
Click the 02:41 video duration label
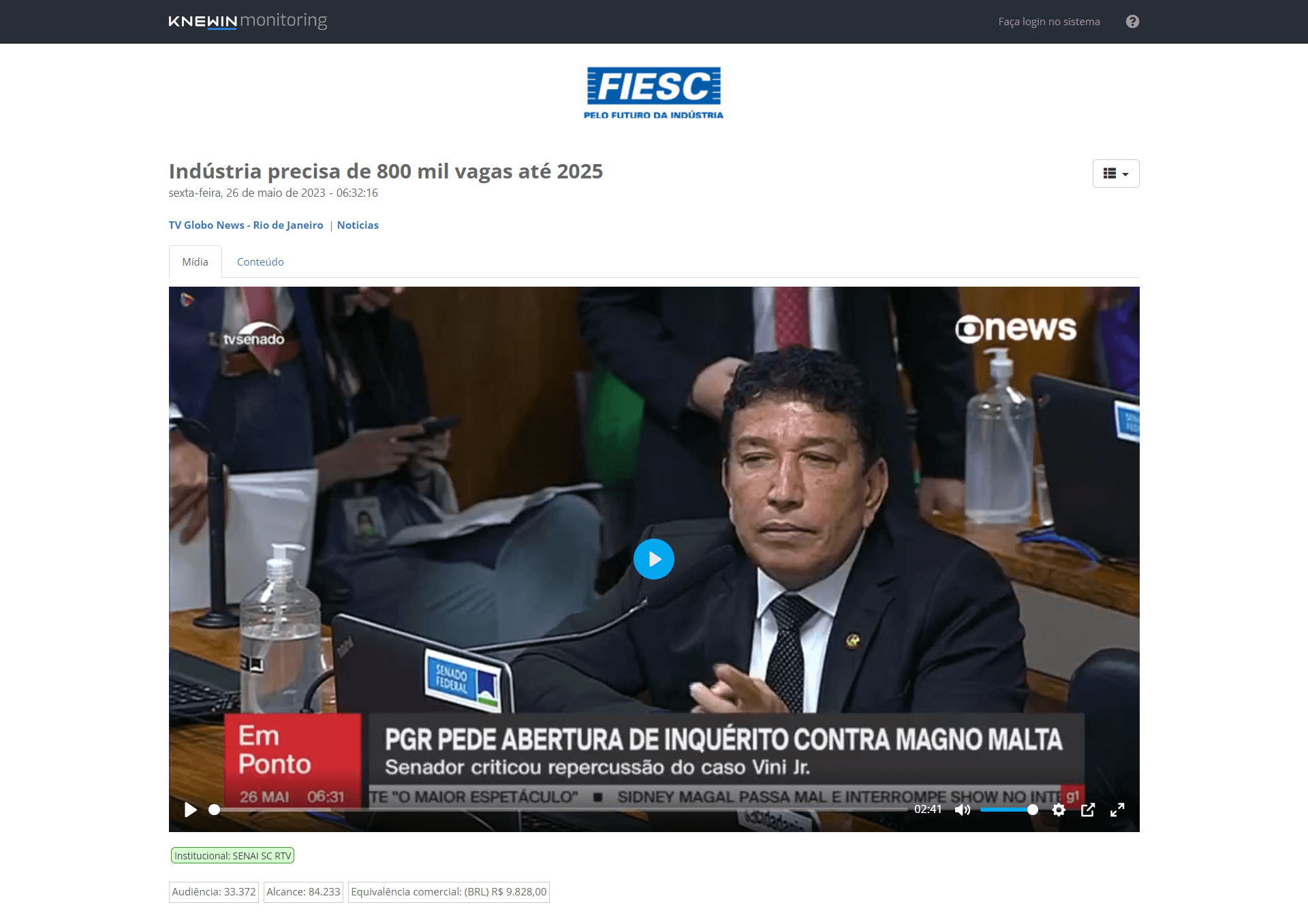[x=928, y=810]
